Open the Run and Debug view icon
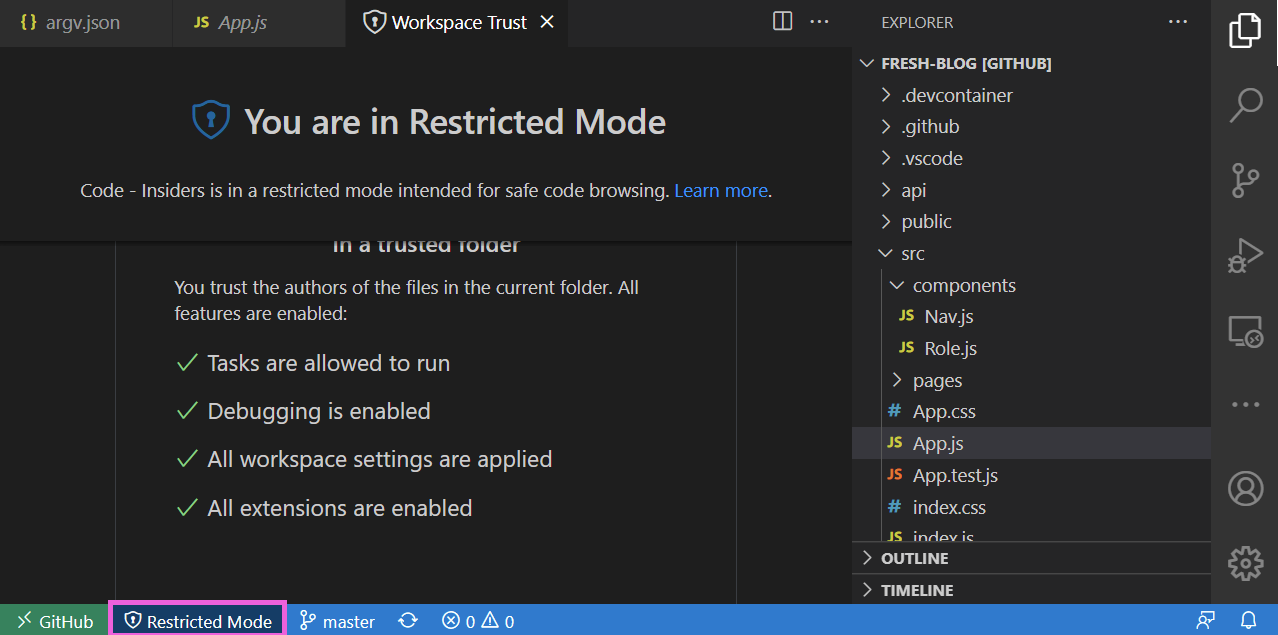 pos(1245,255)
